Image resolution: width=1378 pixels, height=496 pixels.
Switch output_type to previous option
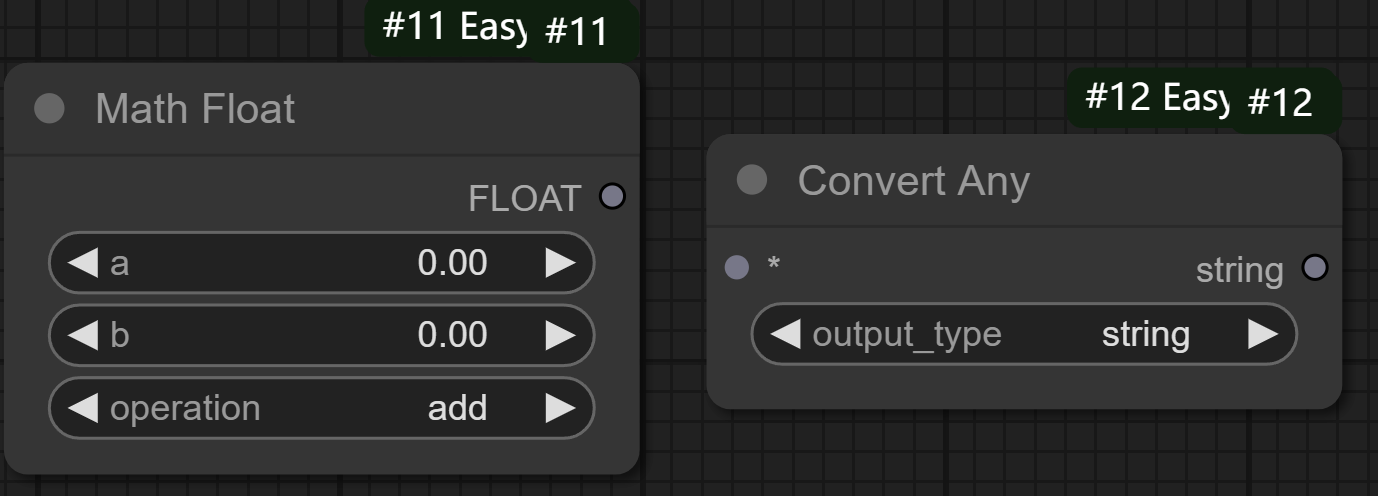[x=786, y=334]
